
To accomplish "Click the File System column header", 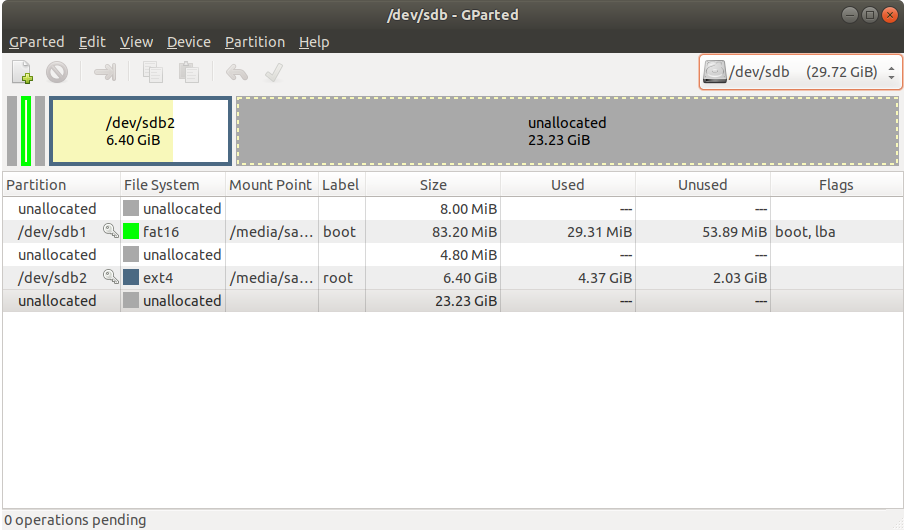I will pyautogui.click(x=161, y=185).
